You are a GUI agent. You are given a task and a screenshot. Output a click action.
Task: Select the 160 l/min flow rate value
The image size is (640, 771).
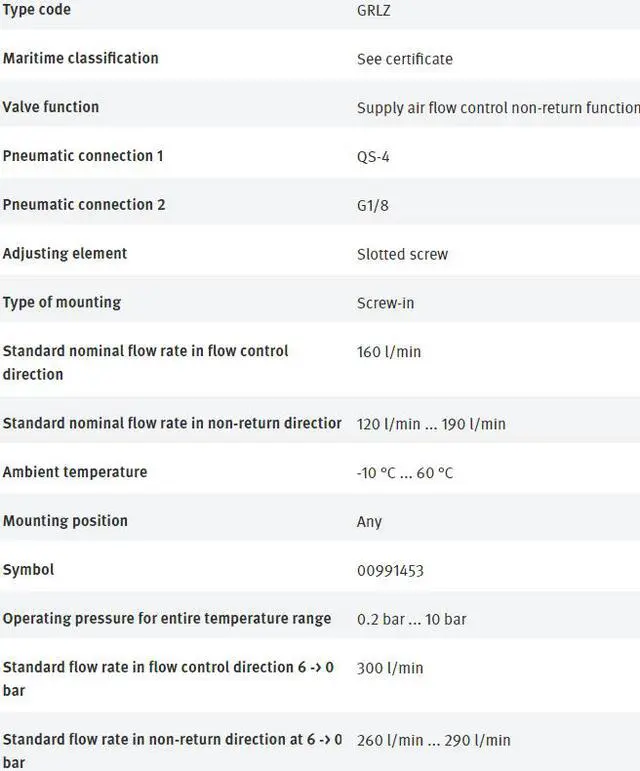click(x=390, y=352)
